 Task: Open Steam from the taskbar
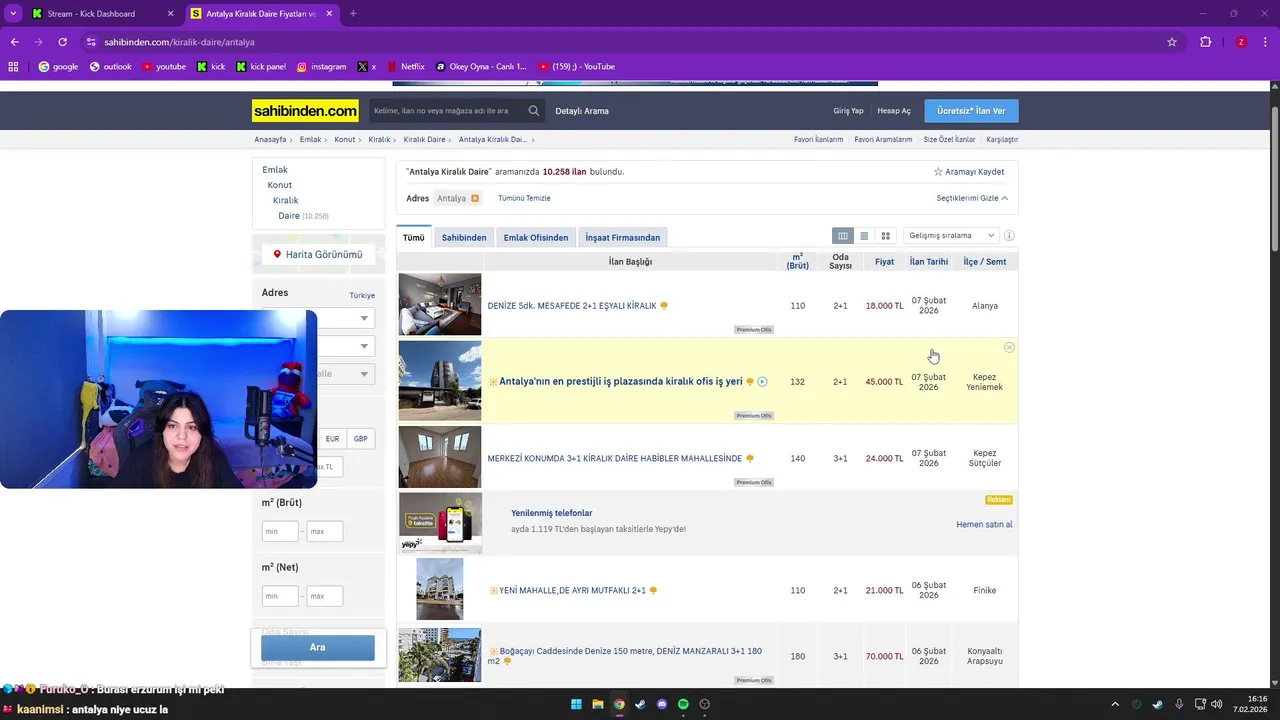(x=640, y=704)
